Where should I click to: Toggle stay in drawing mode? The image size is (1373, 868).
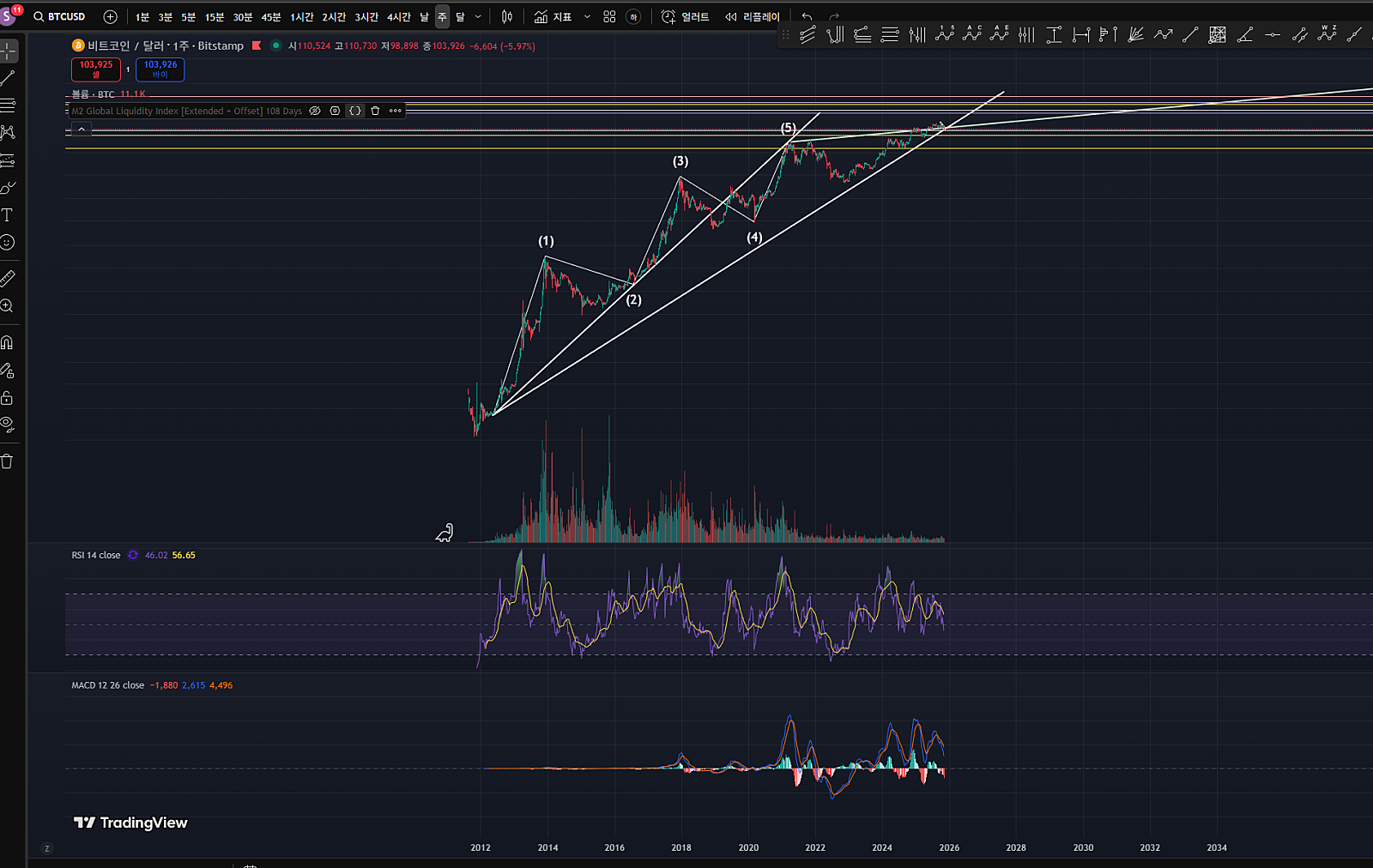[x=8, y=371]
